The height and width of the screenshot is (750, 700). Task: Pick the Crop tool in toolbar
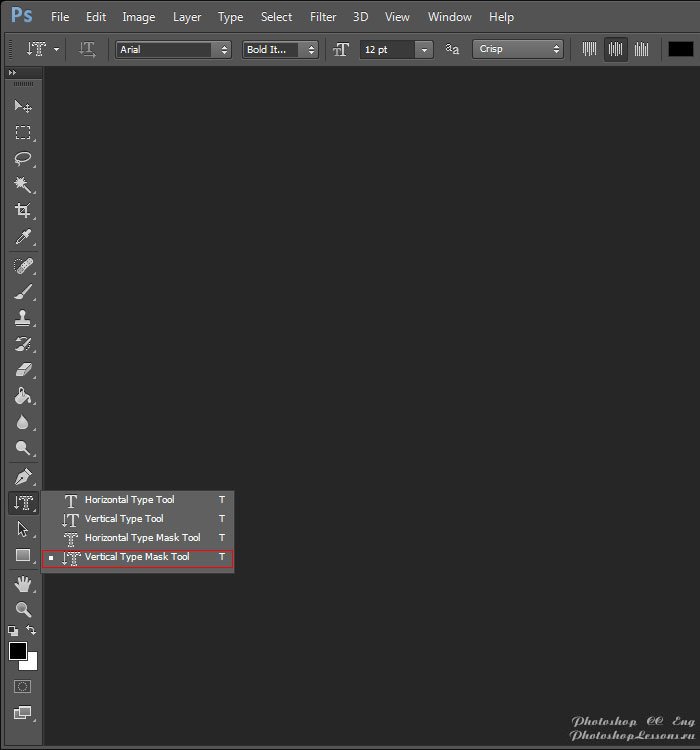(x=22, y=211)
